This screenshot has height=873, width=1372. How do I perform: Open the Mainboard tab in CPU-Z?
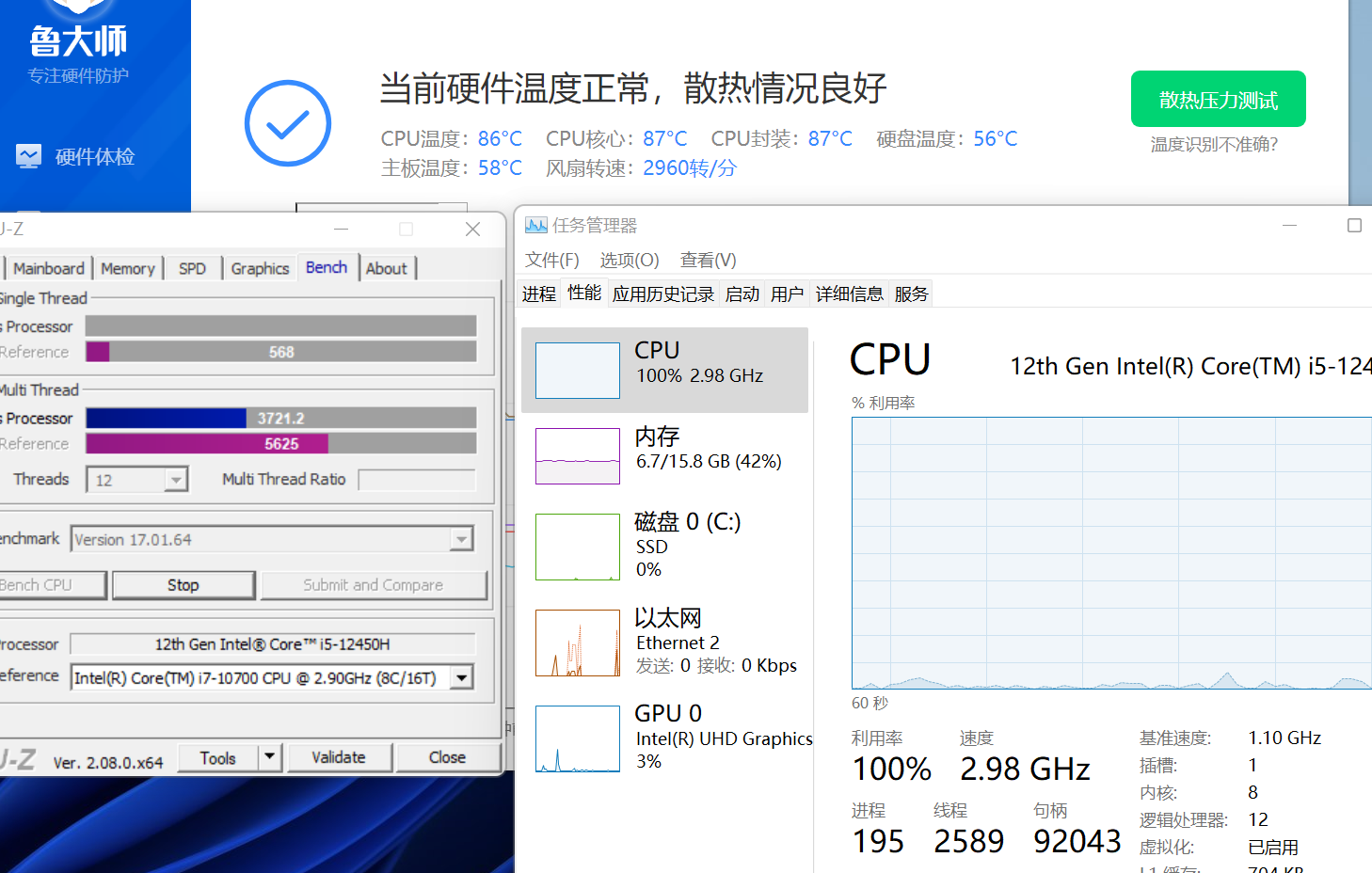tap(49, 268)
